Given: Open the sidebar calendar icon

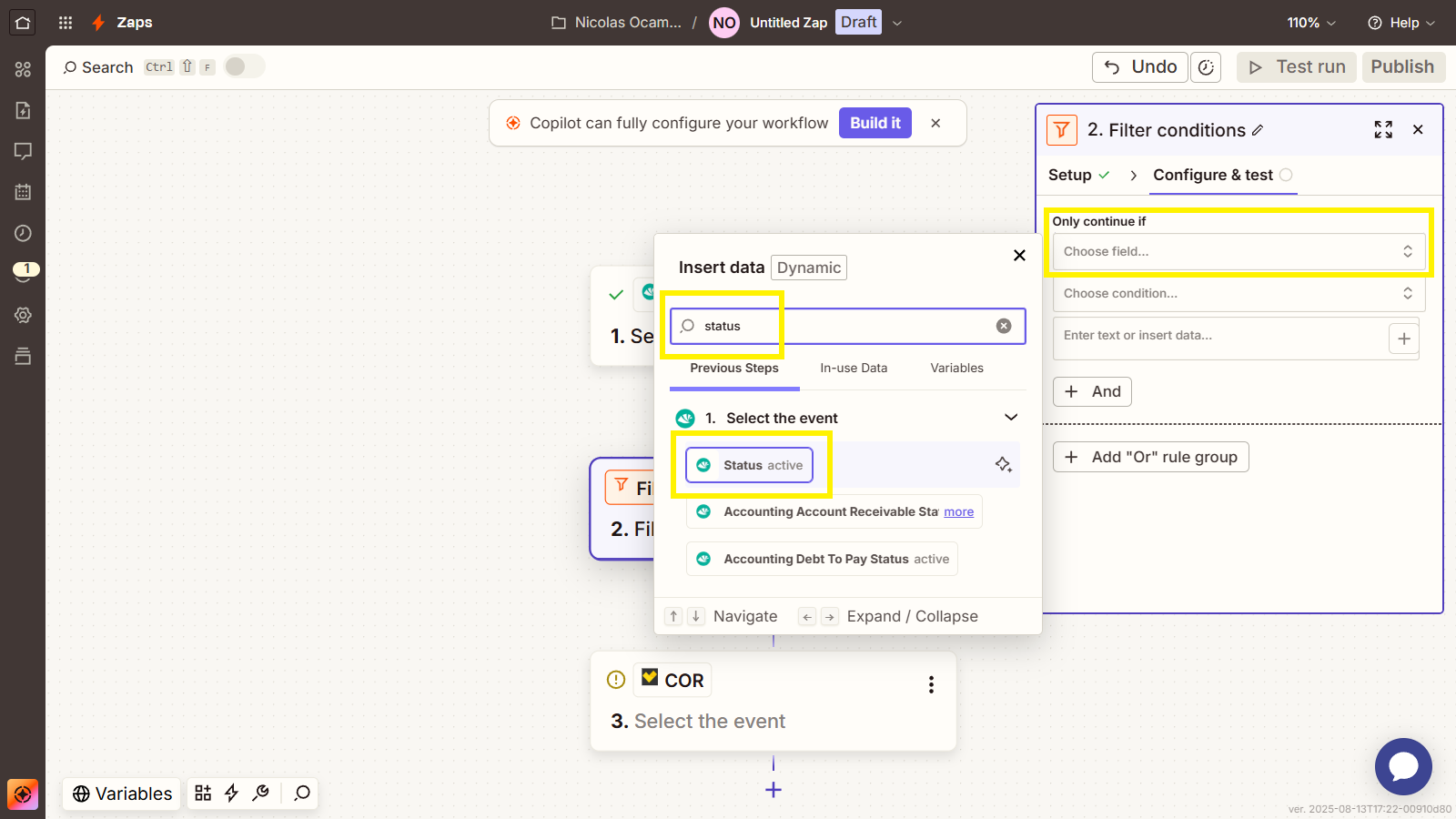Looking at the screenshot, I should [23, 192].
